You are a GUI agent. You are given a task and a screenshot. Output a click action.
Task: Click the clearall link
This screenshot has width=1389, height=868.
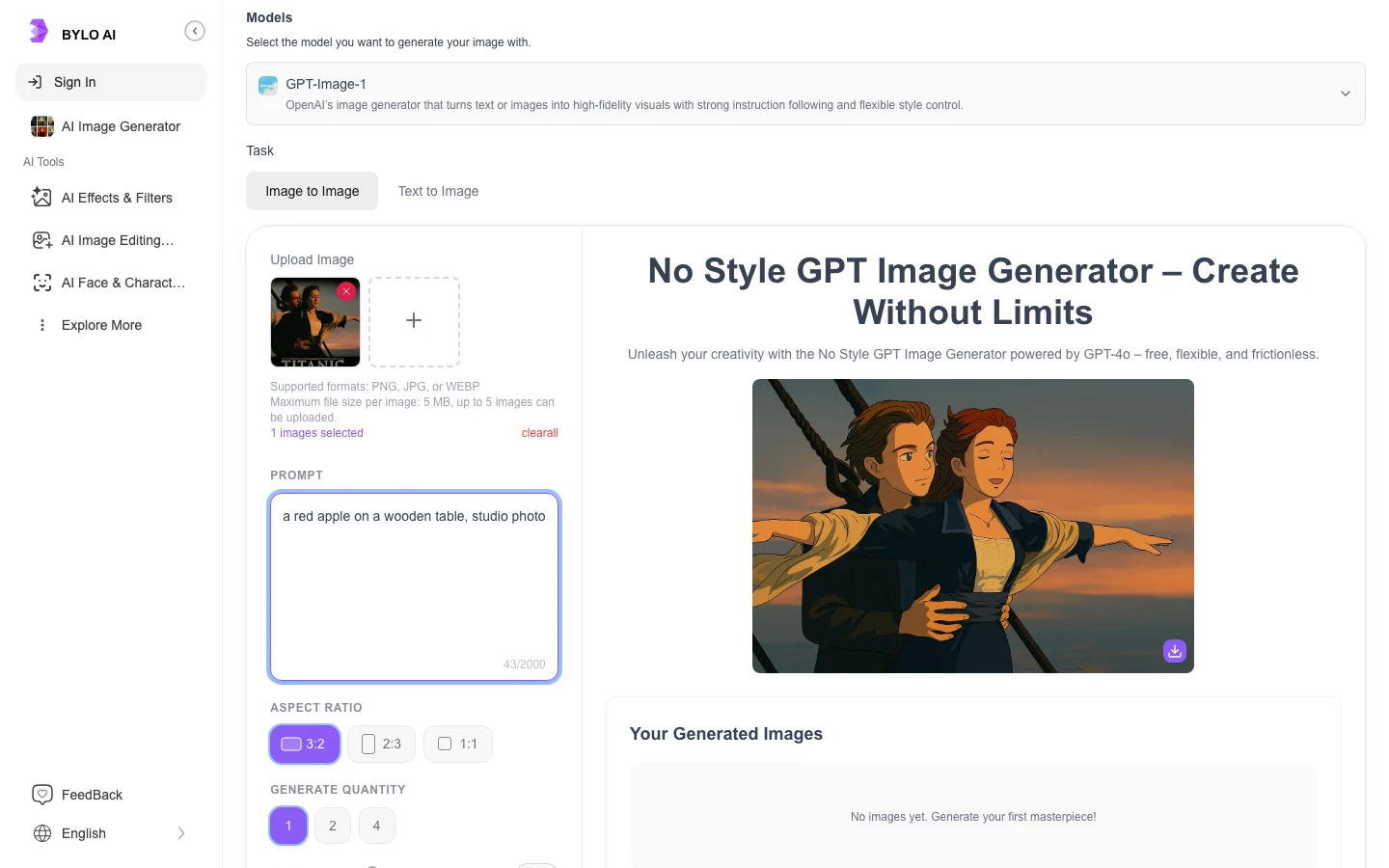pos(539,433)
